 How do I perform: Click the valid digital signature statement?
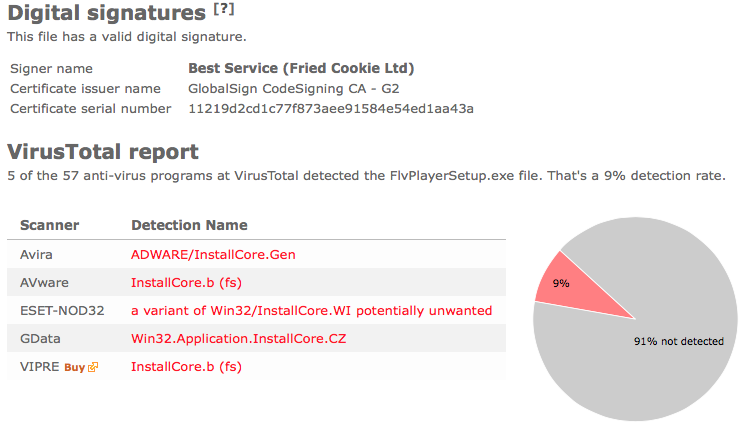pyautogui.click(x=126, y=37)
